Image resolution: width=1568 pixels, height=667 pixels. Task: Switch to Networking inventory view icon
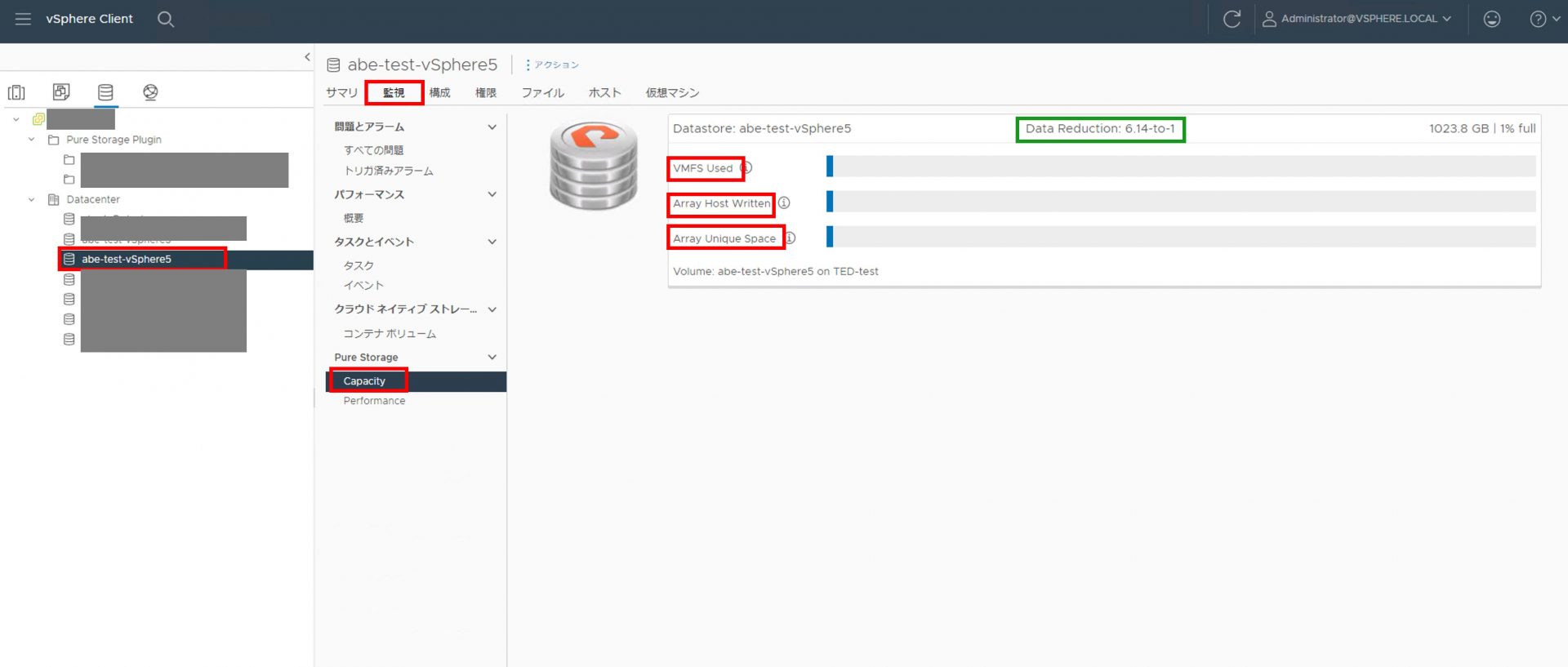(x=150, y=92)
